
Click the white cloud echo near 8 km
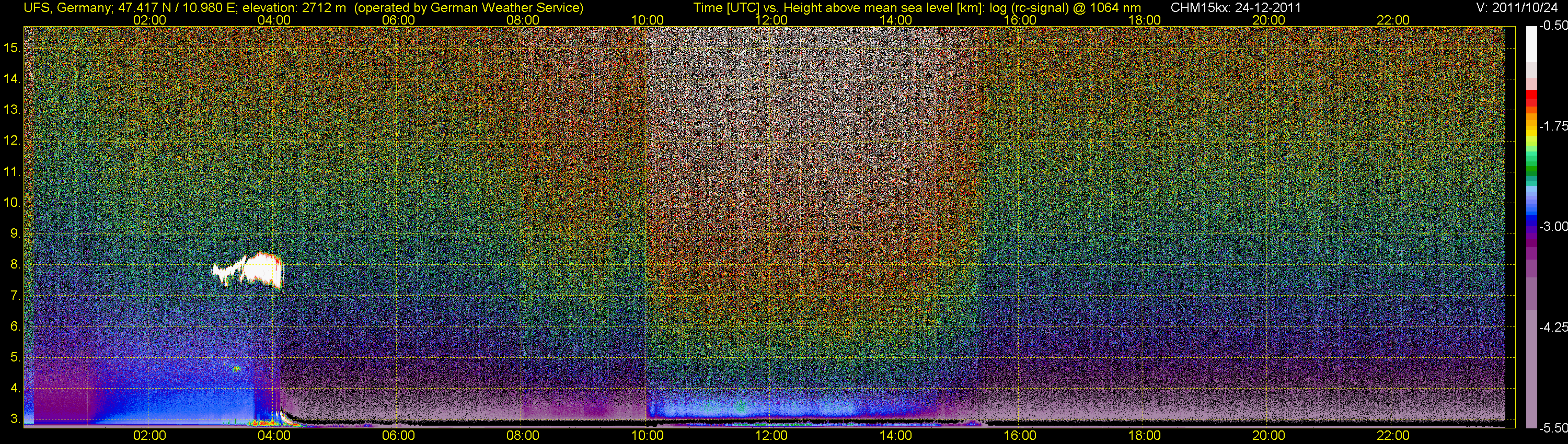248,270
